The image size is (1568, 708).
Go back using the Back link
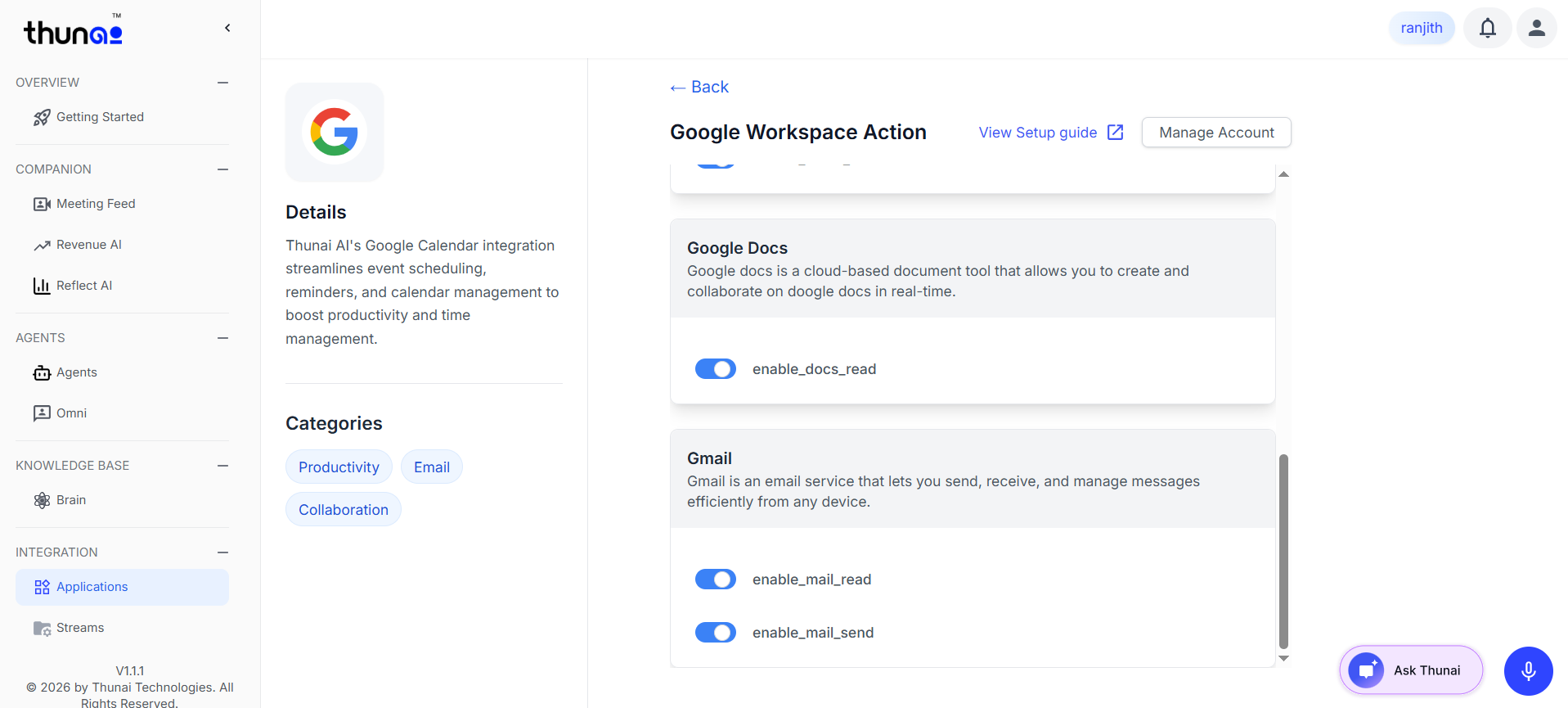coord(699,87)
